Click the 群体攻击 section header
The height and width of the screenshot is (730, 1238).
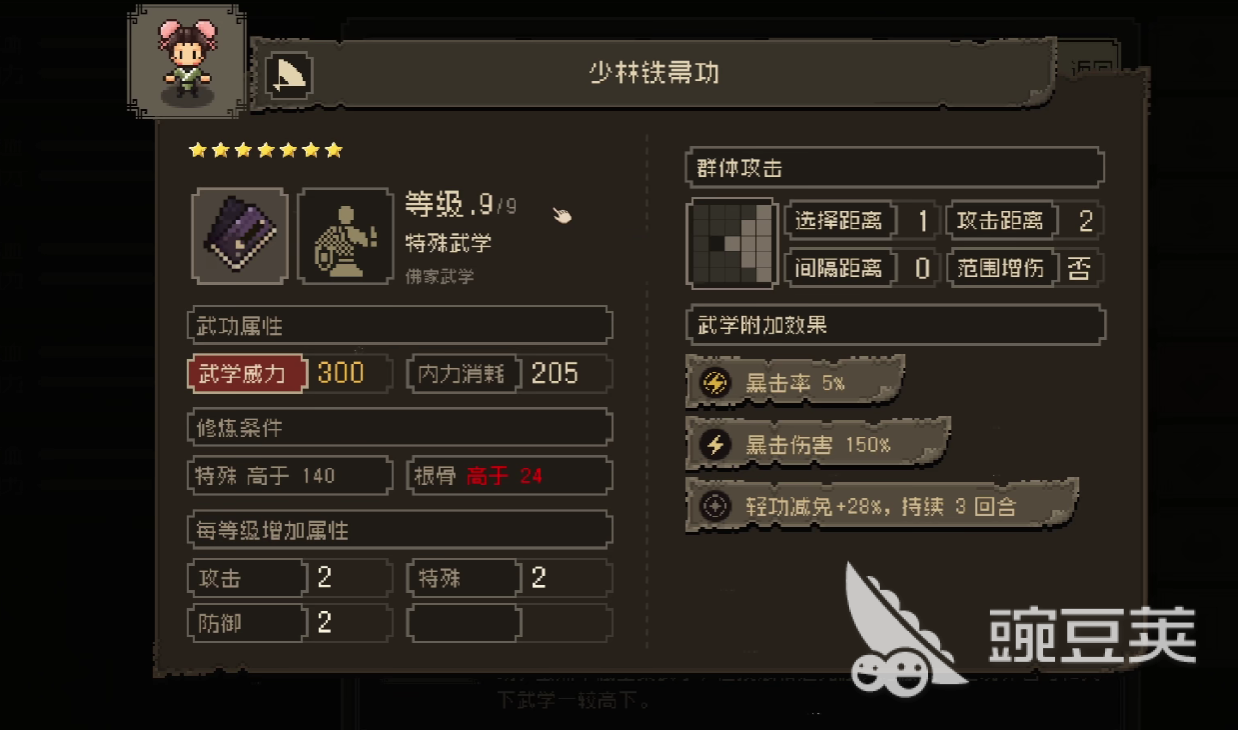895,167
